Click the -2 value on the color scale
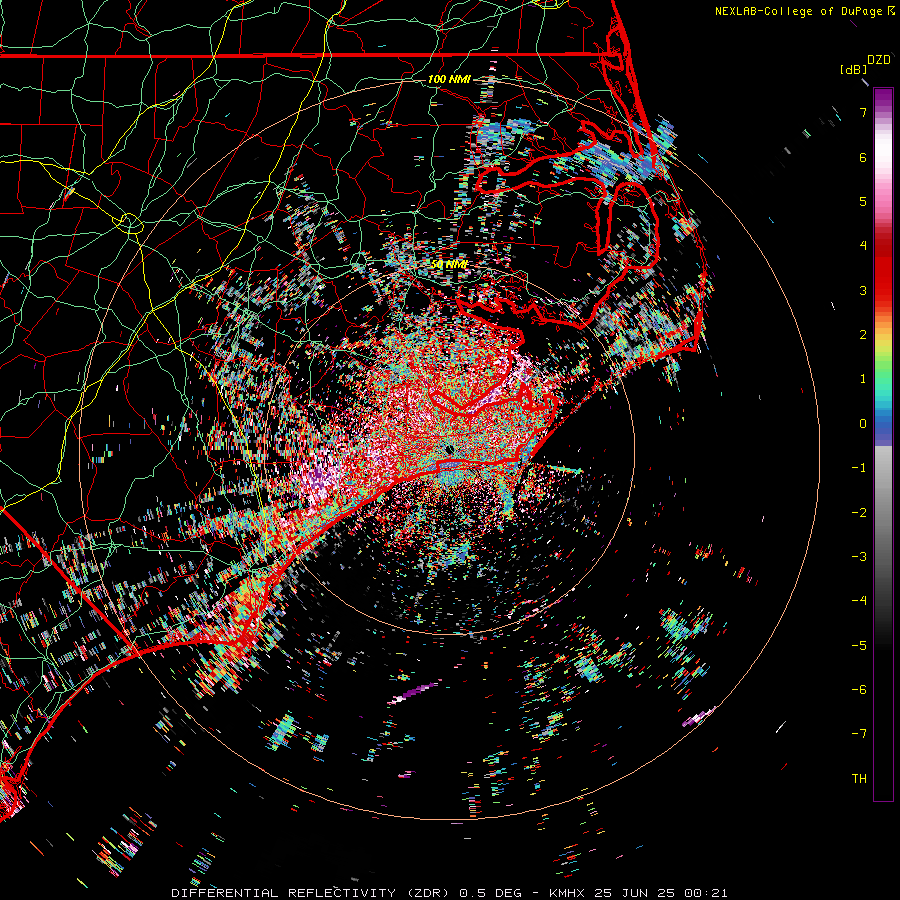This screenshot has width=900, height=900. coord(859,513)
